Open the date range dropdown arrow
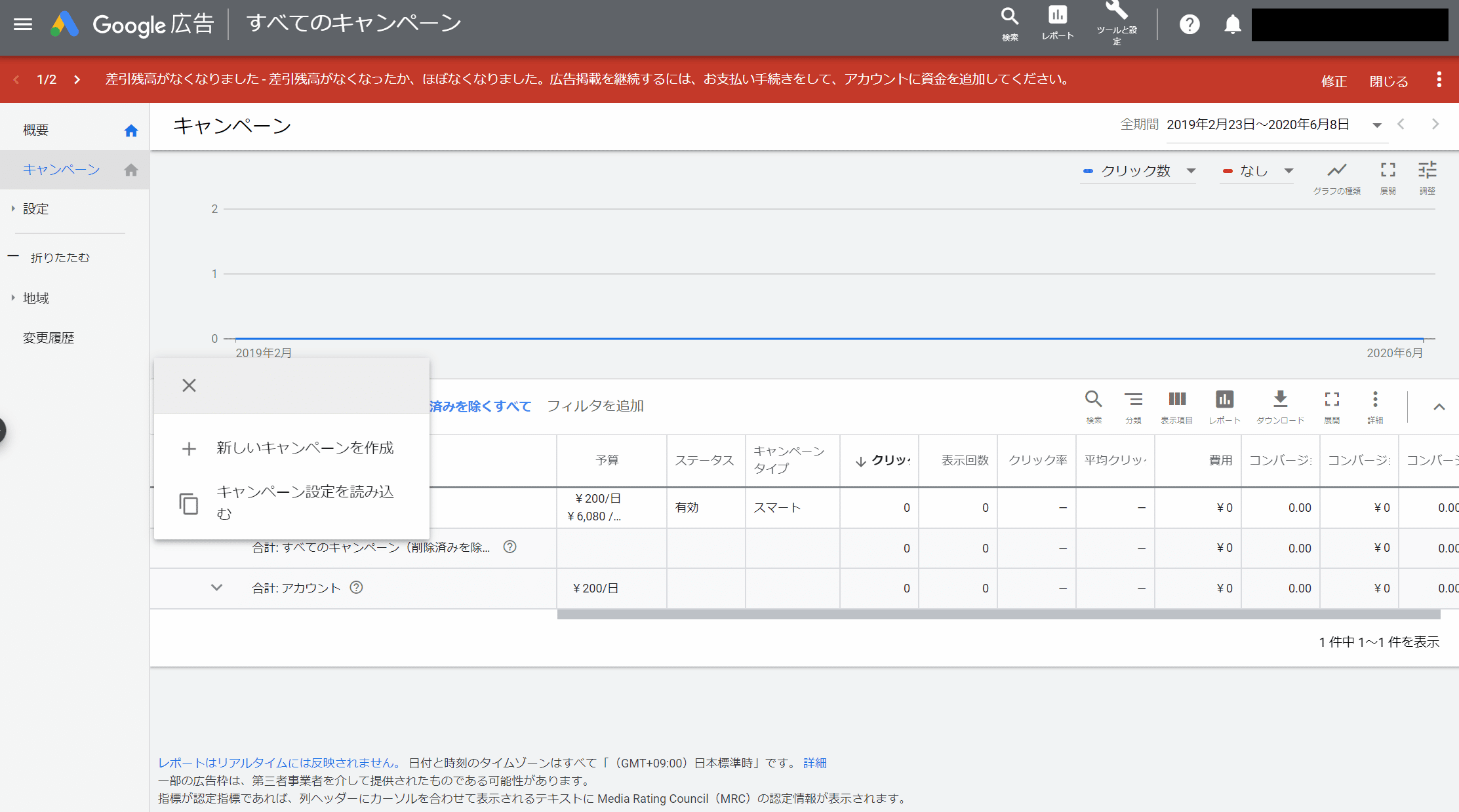The height and width of the screenshot is (812, 1459). 1377,125
